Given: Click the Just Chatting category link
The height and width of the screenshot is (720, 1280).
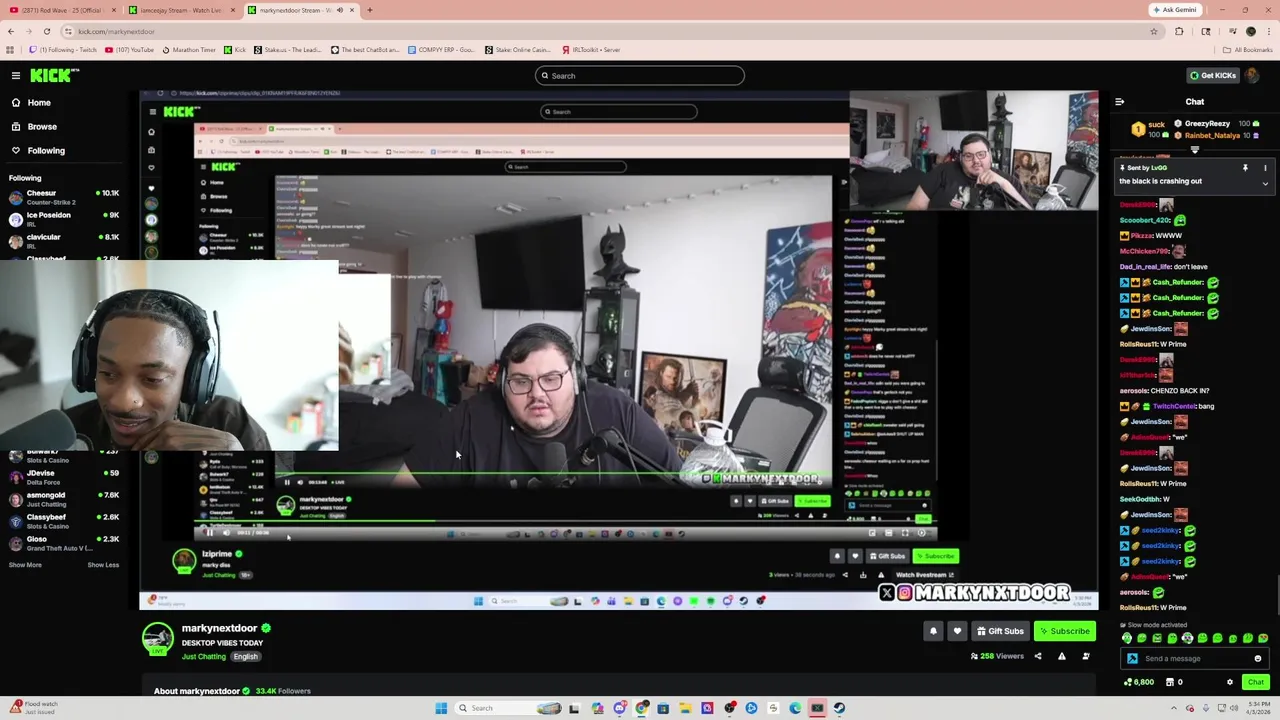Looking at the screenshot, I should tap(204, 657).
